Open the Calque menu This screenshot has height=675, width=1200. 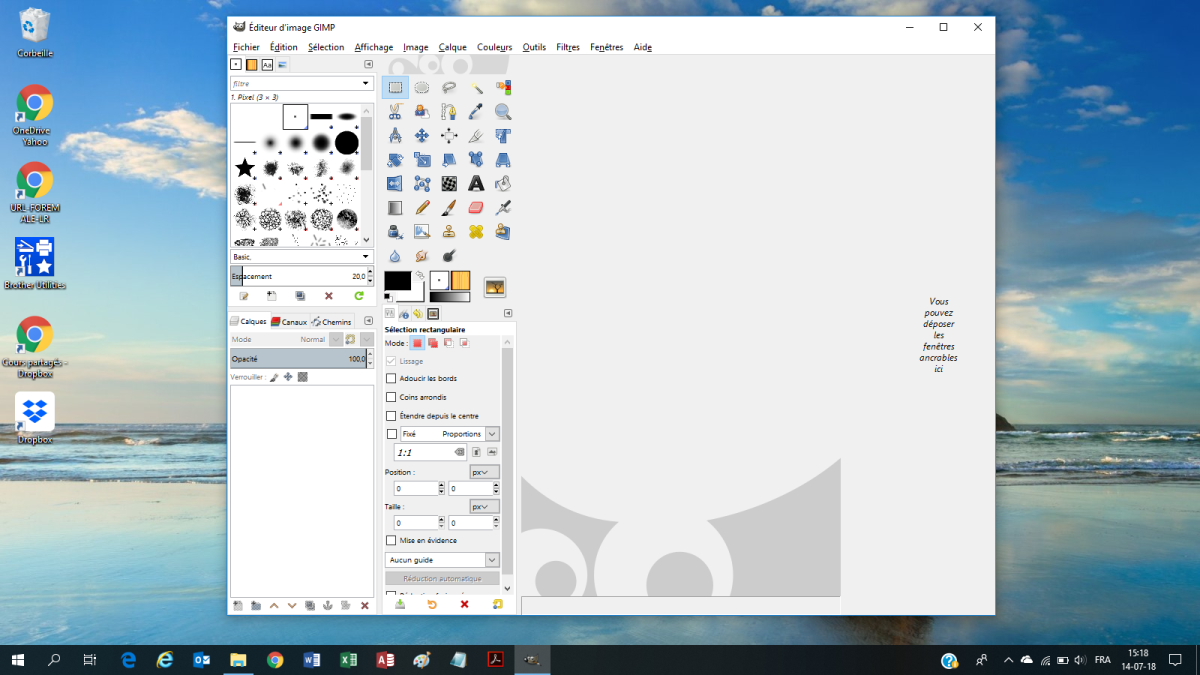pos(453,47)
